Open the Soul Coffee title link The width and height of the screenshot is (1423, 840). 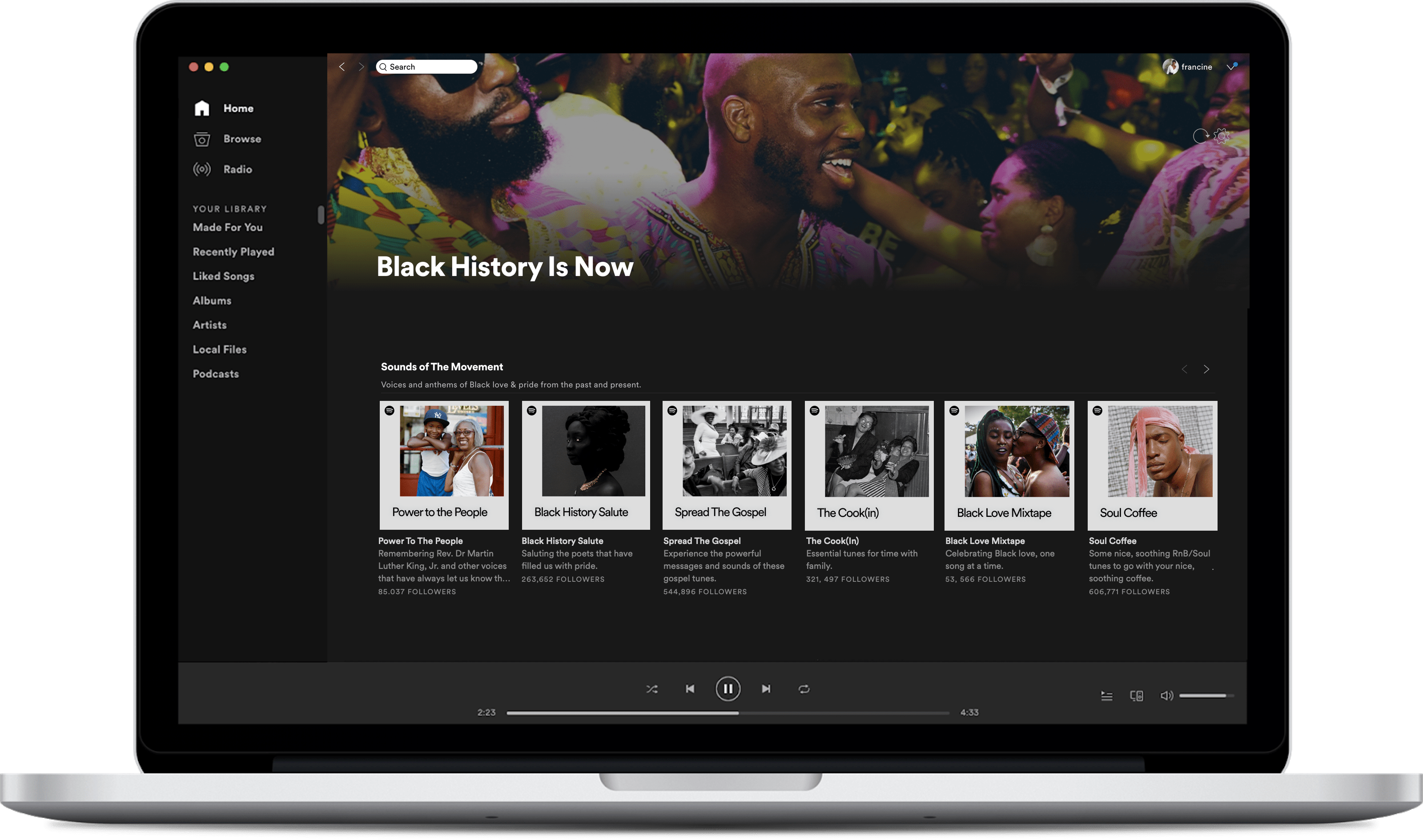click(1113, 541)
